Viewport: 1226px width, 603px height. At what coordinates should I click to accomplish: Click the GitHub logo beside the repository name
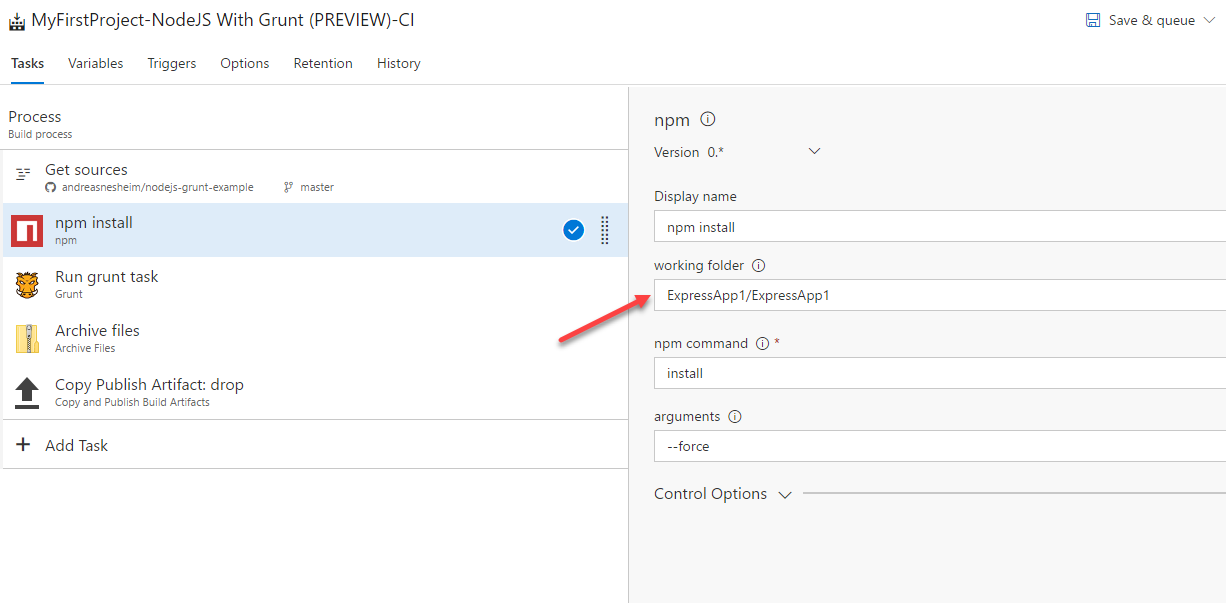tap(50, 187)
